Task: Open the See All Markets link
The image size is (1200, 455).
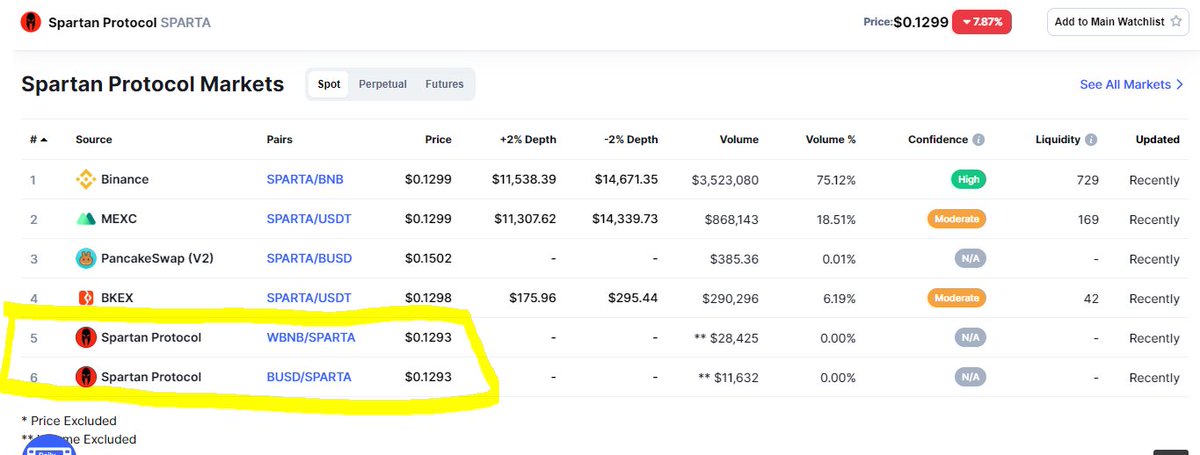Action: tap(1132, 85)
